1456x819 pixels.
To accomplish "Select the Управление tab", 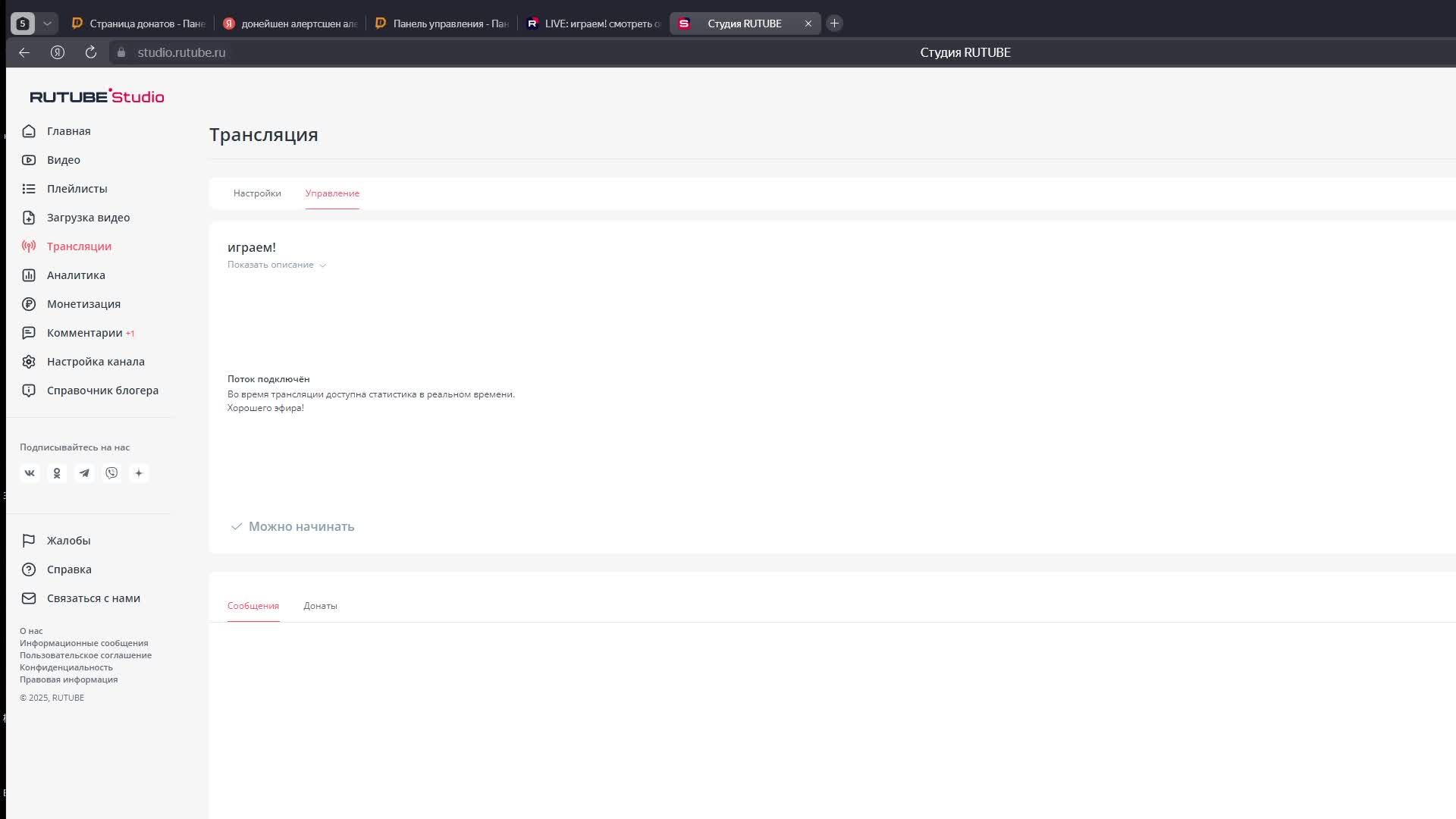I will (x=332, y=193).
